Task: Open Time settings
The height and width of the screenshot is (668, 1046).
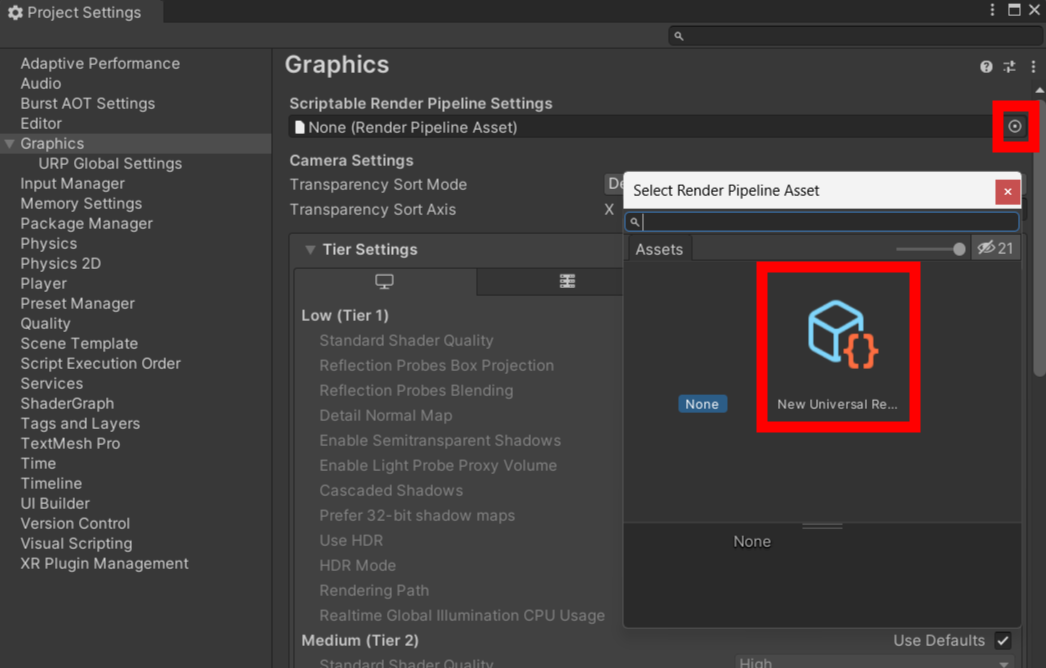Action: pos(38,464)
